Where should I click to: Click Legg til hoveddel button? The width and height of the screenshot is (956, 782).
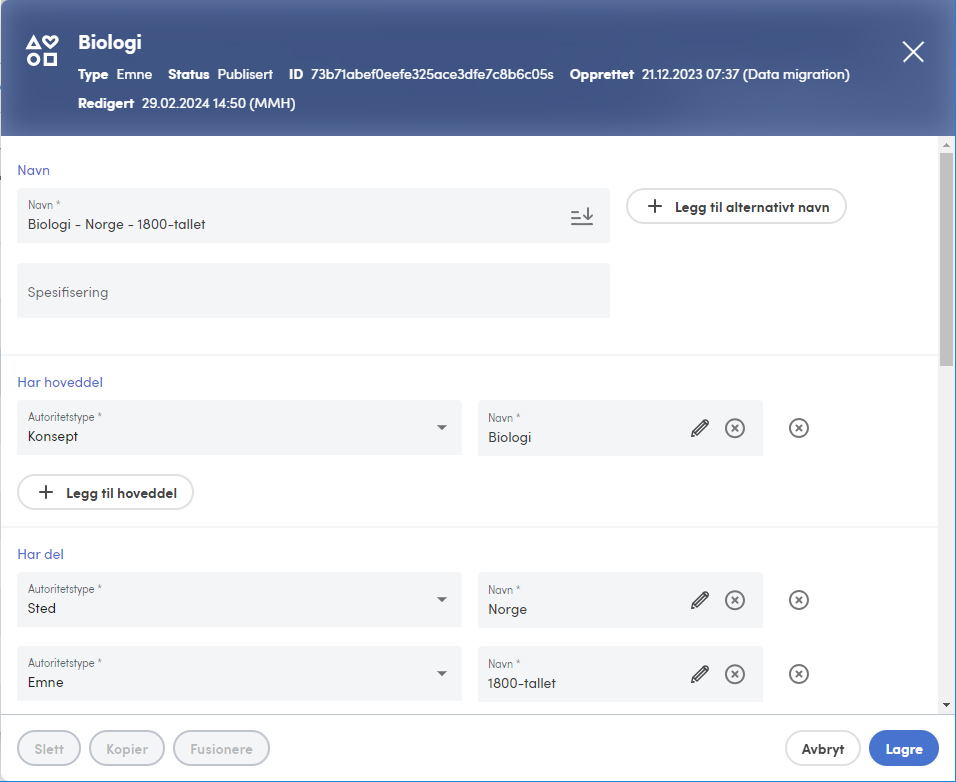pos(105,492)
